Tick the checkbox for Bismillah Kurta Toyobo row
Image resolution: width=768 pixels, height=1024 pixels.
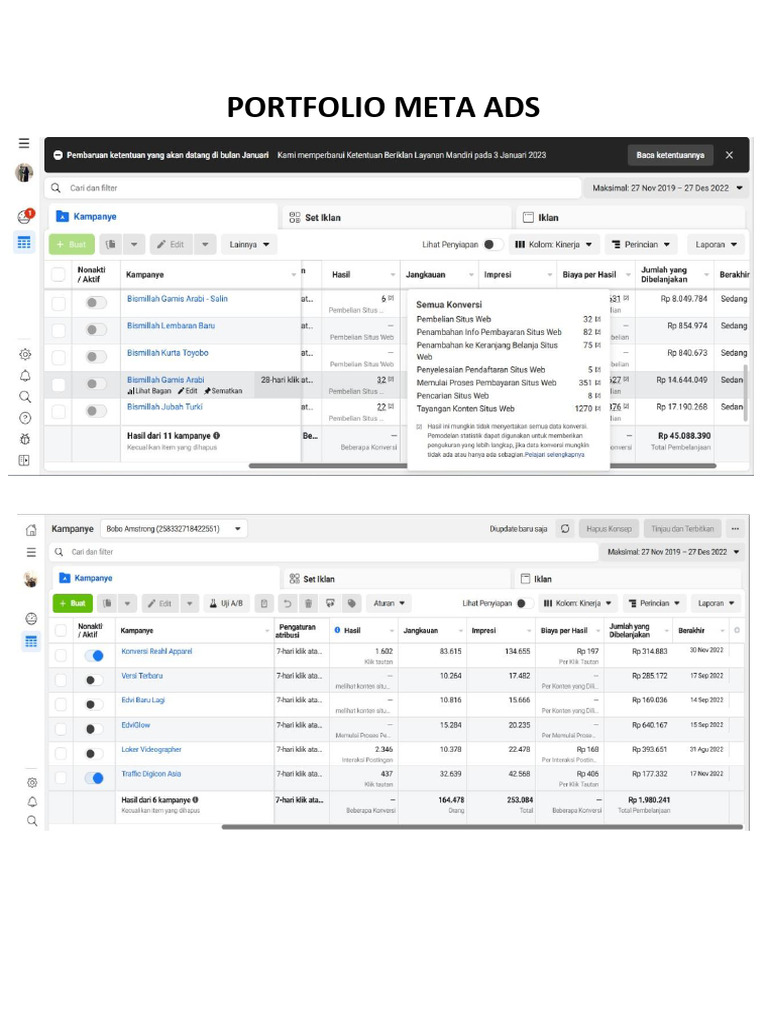58,357
